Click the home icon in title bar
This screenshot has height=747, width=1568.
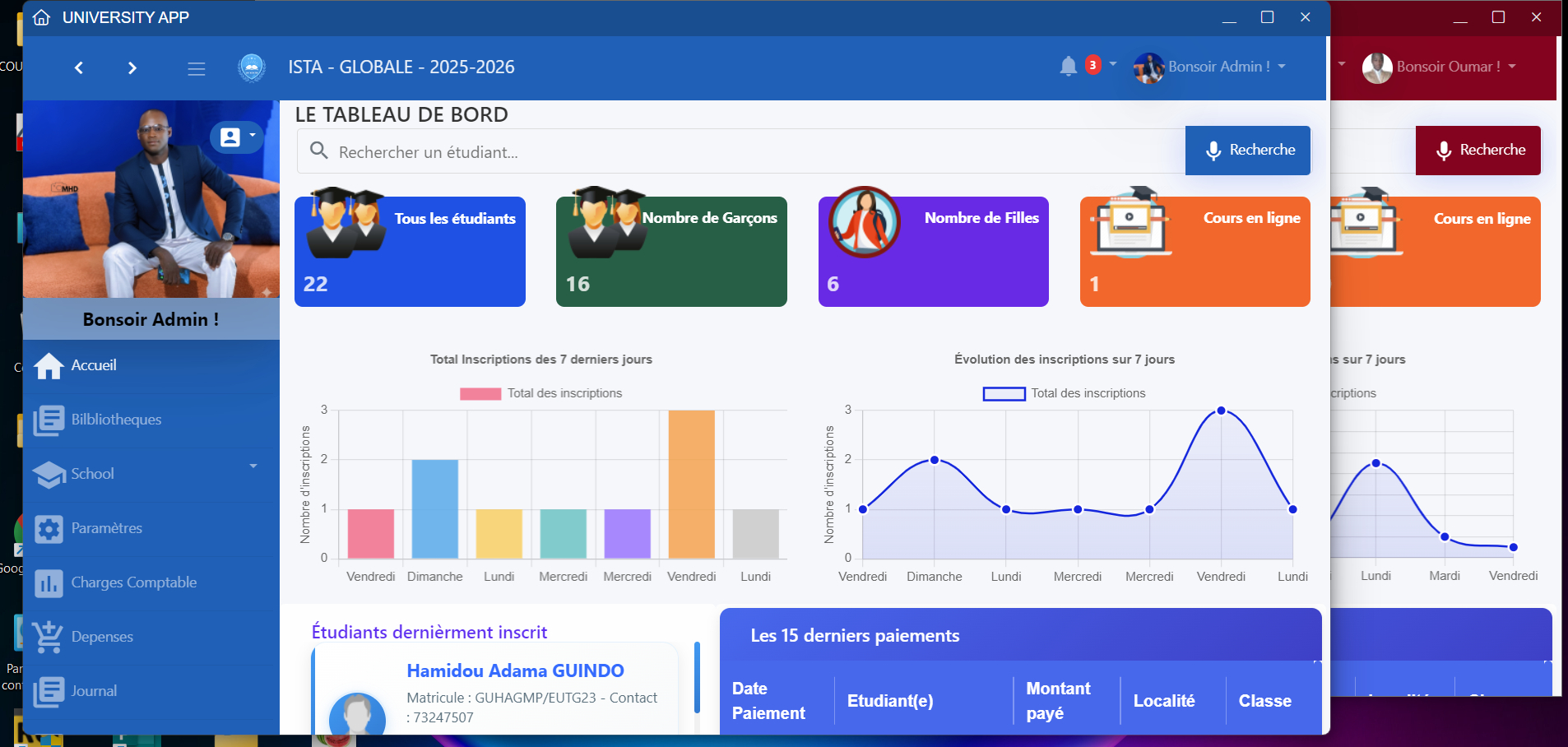click(x=42, y=17)
